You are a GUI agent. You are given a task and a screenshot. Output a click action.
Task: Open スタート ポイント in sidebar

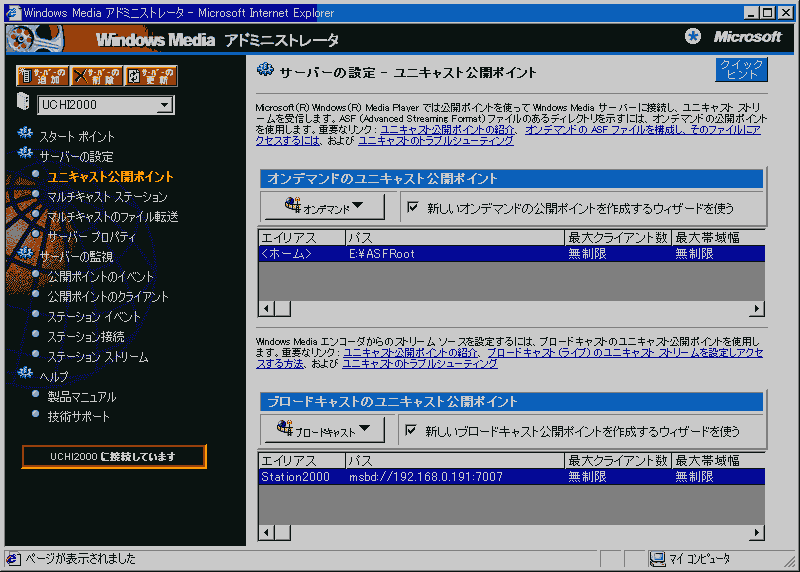click(77, 137)
